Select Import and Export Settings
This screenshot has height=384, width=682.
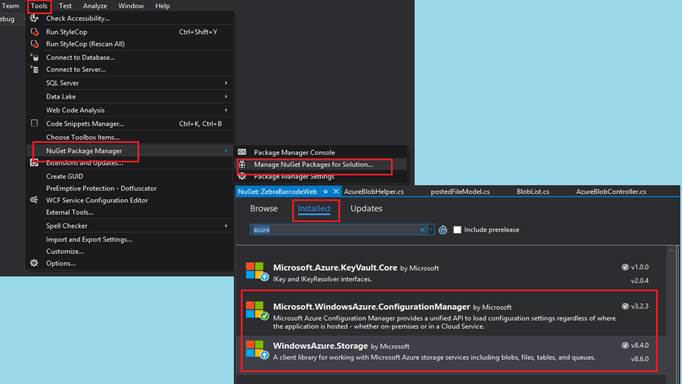(x=89, y=239)
